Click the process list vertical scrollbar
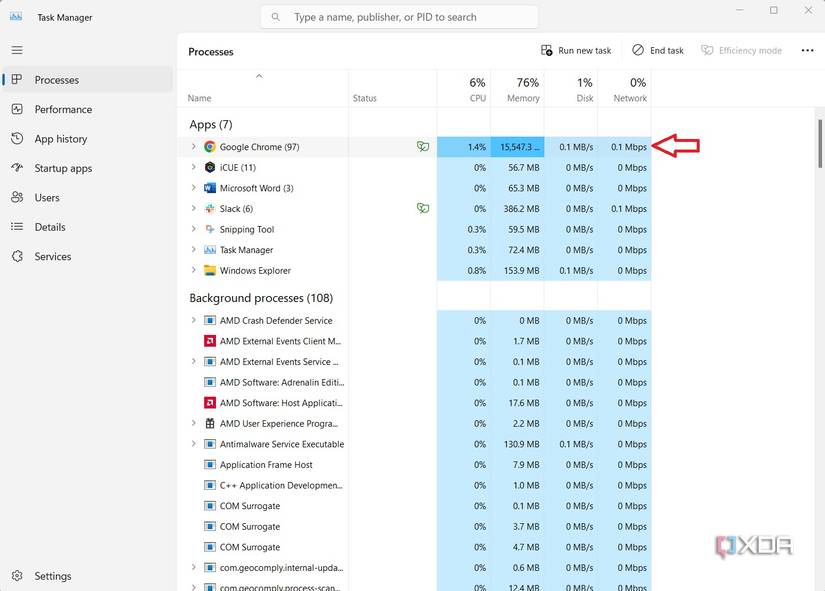Screen dimensions: 825x591 tap(820, 144)
